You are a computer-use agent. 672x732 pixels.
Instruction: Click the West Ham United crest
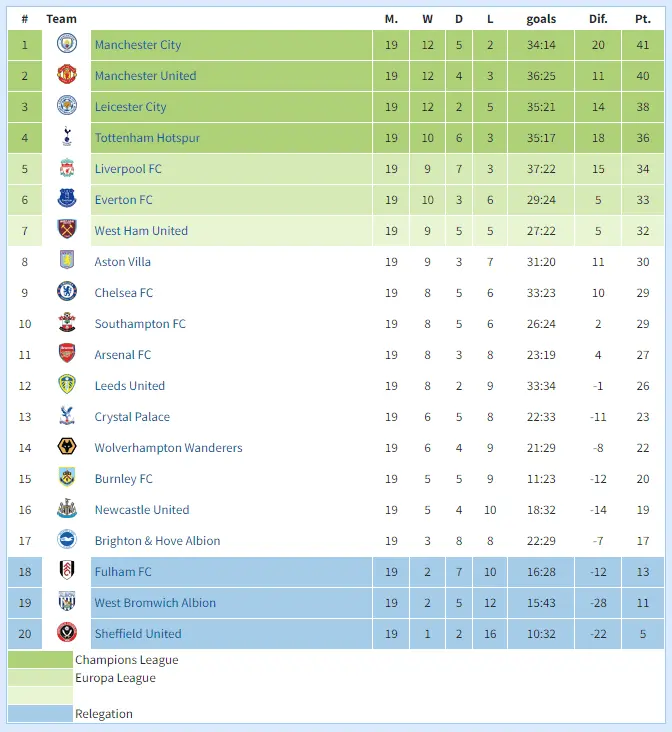click(x=67, y=231)
